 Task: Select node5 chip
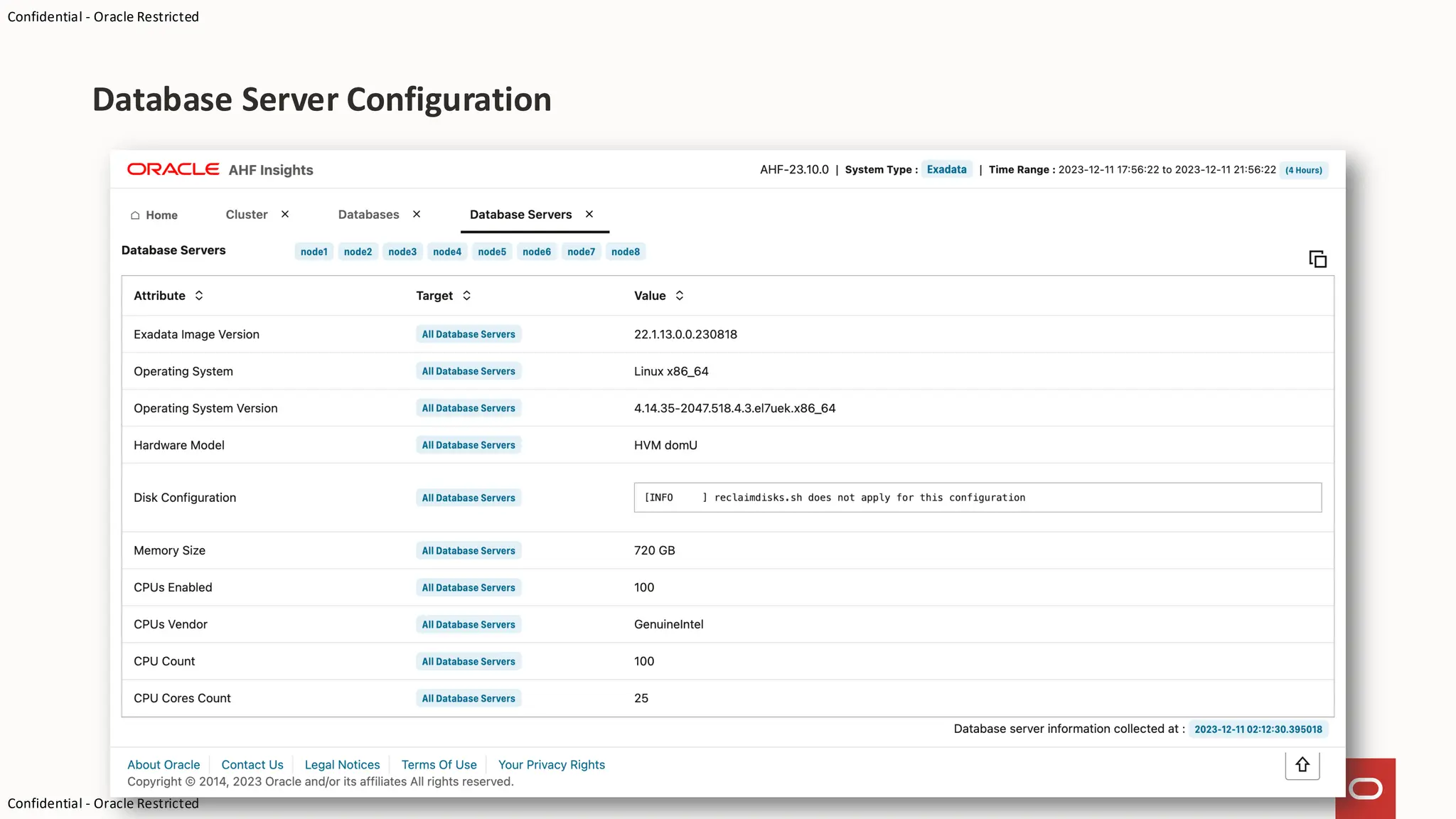click(492, 252)
